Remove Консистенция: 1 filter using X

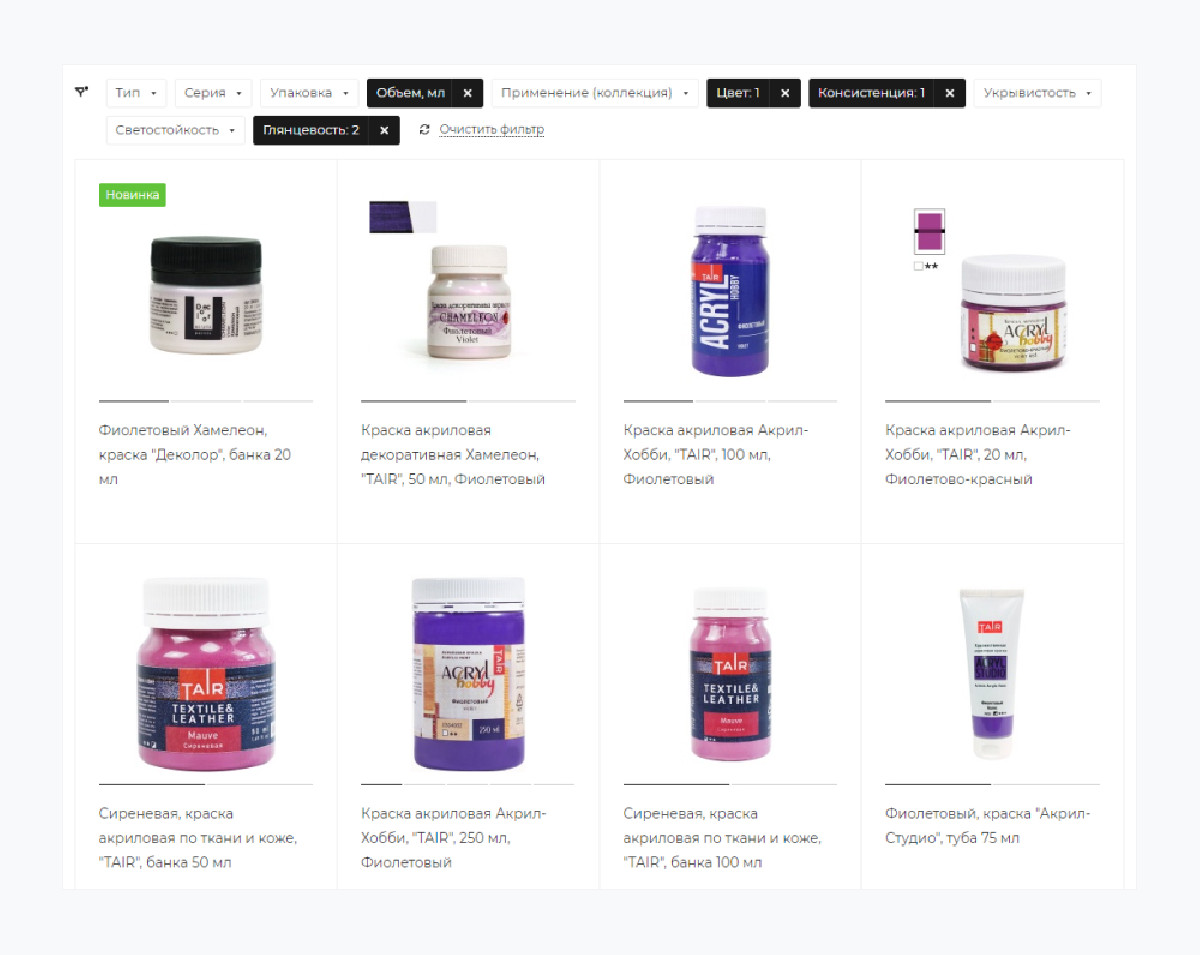tap(950, 93)
